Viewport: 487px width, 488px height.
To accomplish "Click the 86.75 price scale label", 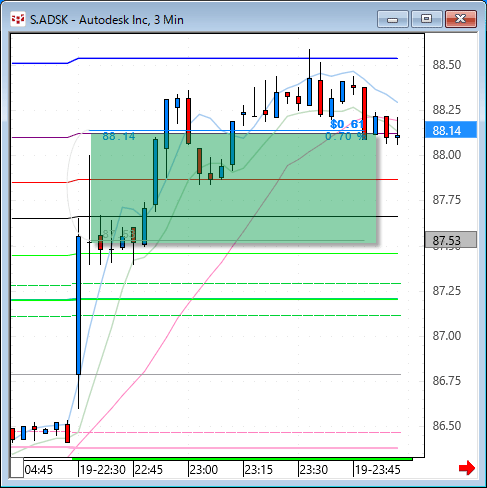I will (447, 381).
